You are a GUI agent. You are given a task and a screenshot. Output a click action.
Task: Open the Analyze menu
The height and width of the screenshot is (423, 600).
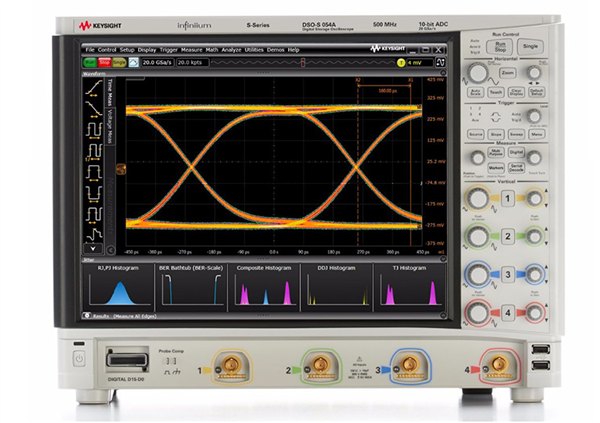pos(232,50)
